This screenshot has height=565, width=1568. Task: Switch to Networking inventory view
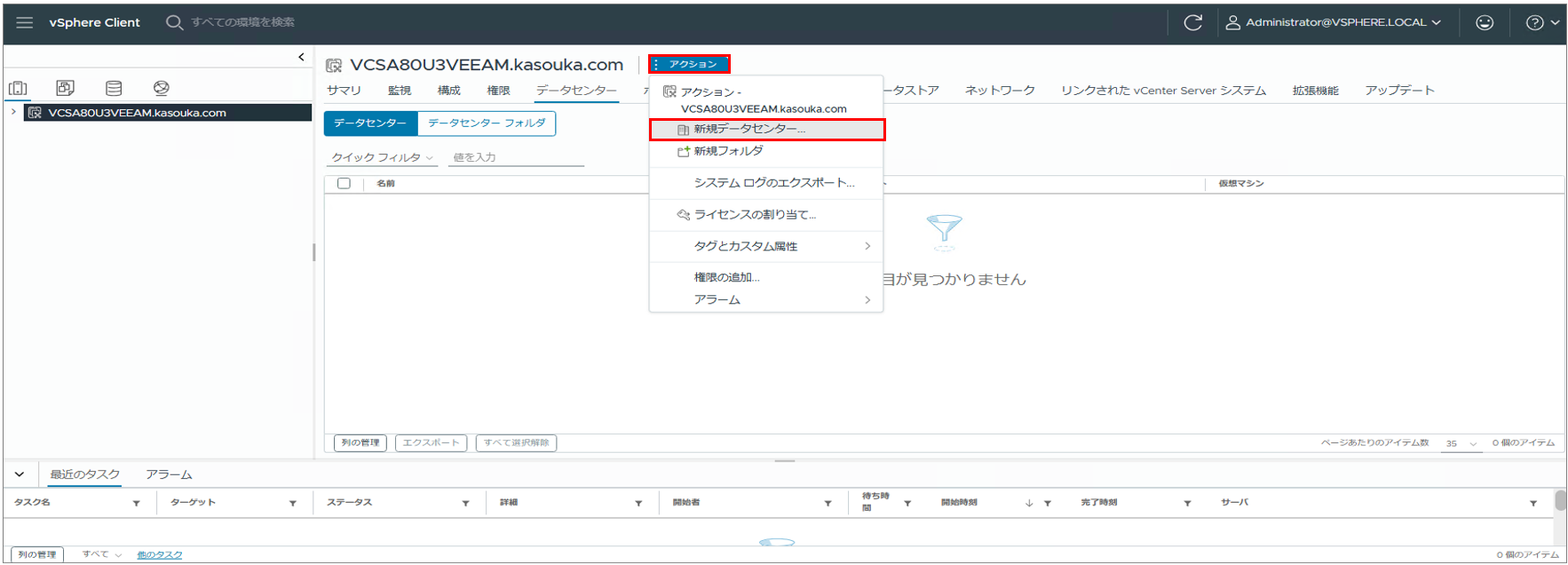161,88
